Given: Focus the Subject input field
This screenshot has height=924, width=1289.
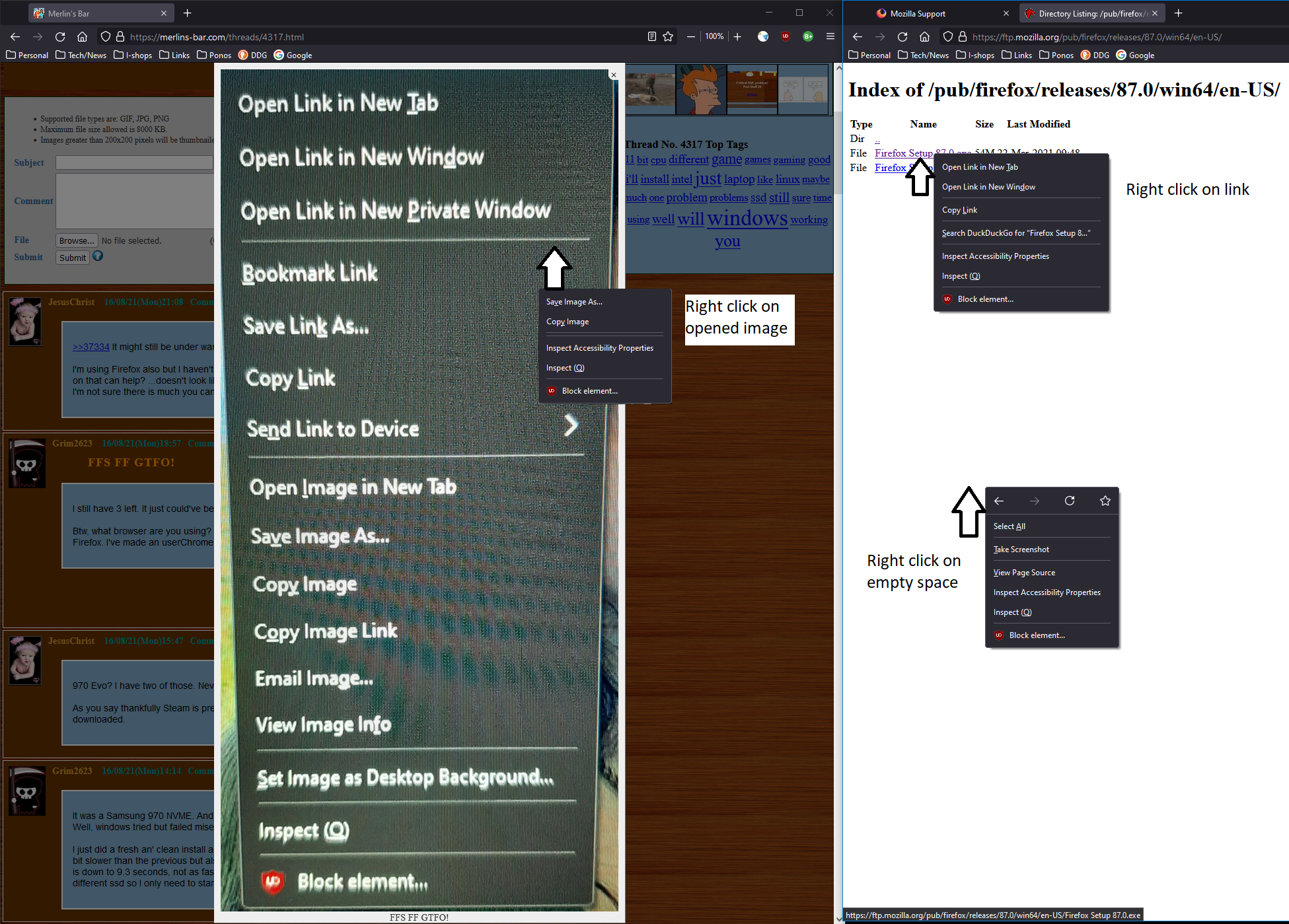Looking at the screenshot, I should pos(134,162).
